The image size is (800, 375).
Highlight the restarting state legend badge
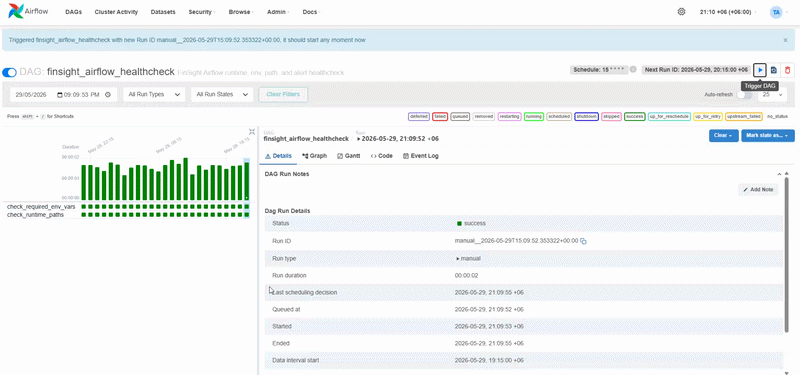pyautogui.click(x=509, y=117)
